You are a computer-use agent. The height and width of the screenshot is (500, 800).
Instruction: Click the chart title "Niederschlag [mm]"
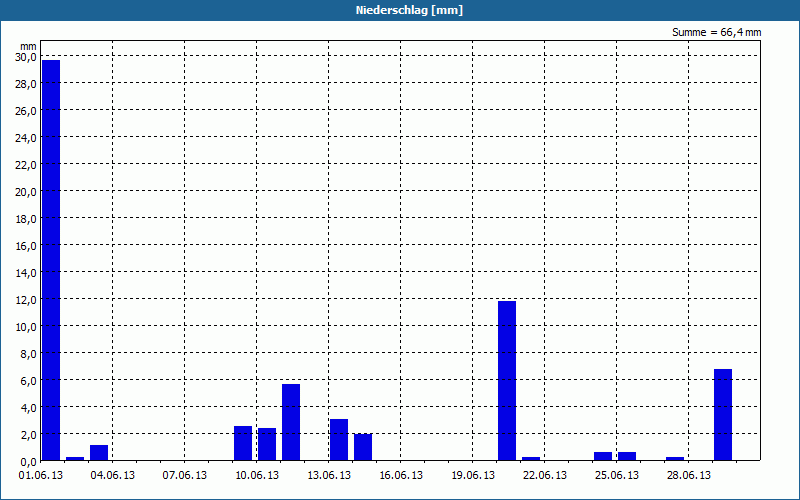coord(409,10)
